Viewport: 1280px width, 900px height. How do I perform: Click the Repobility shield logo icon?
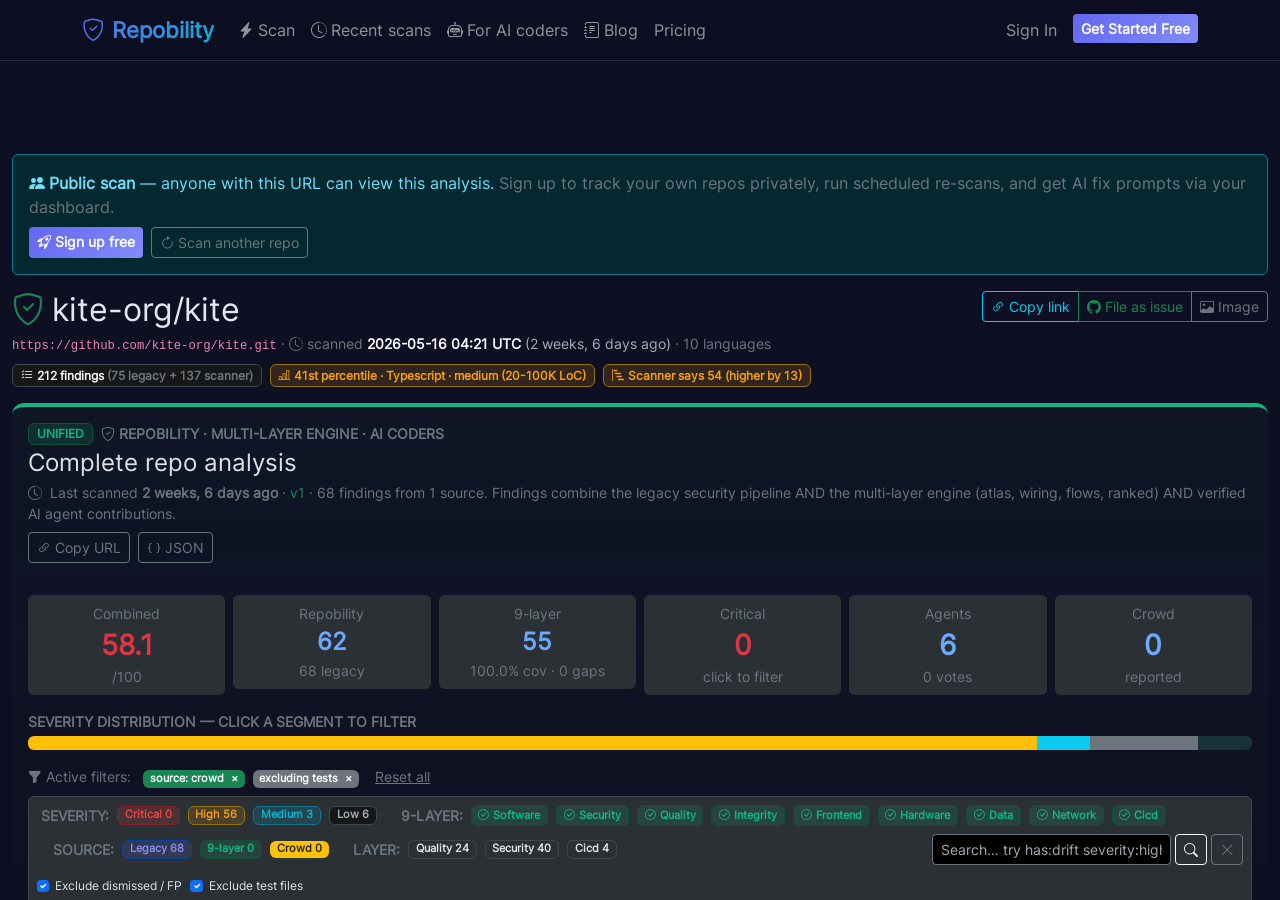coord(93,30)
